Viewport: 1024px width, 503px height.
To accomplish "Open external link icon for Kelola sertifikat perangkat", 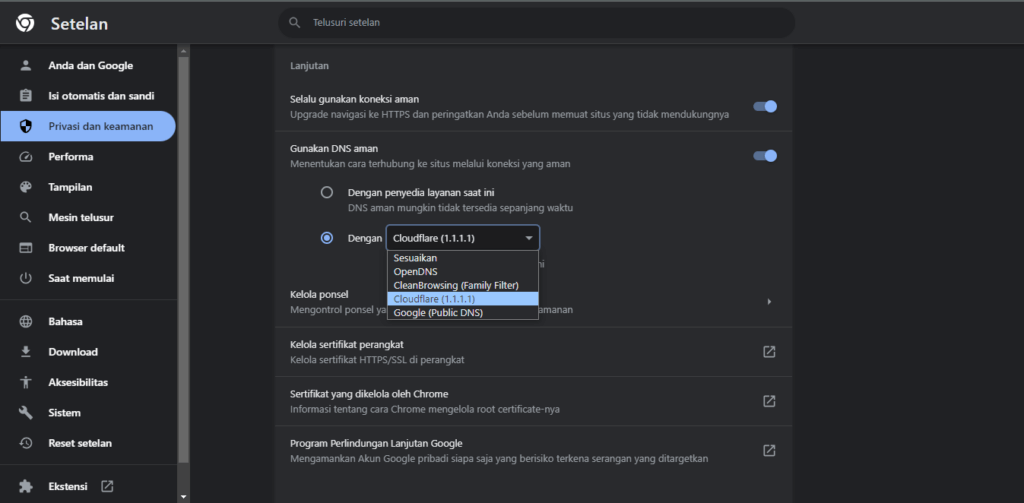I will 769,351.
